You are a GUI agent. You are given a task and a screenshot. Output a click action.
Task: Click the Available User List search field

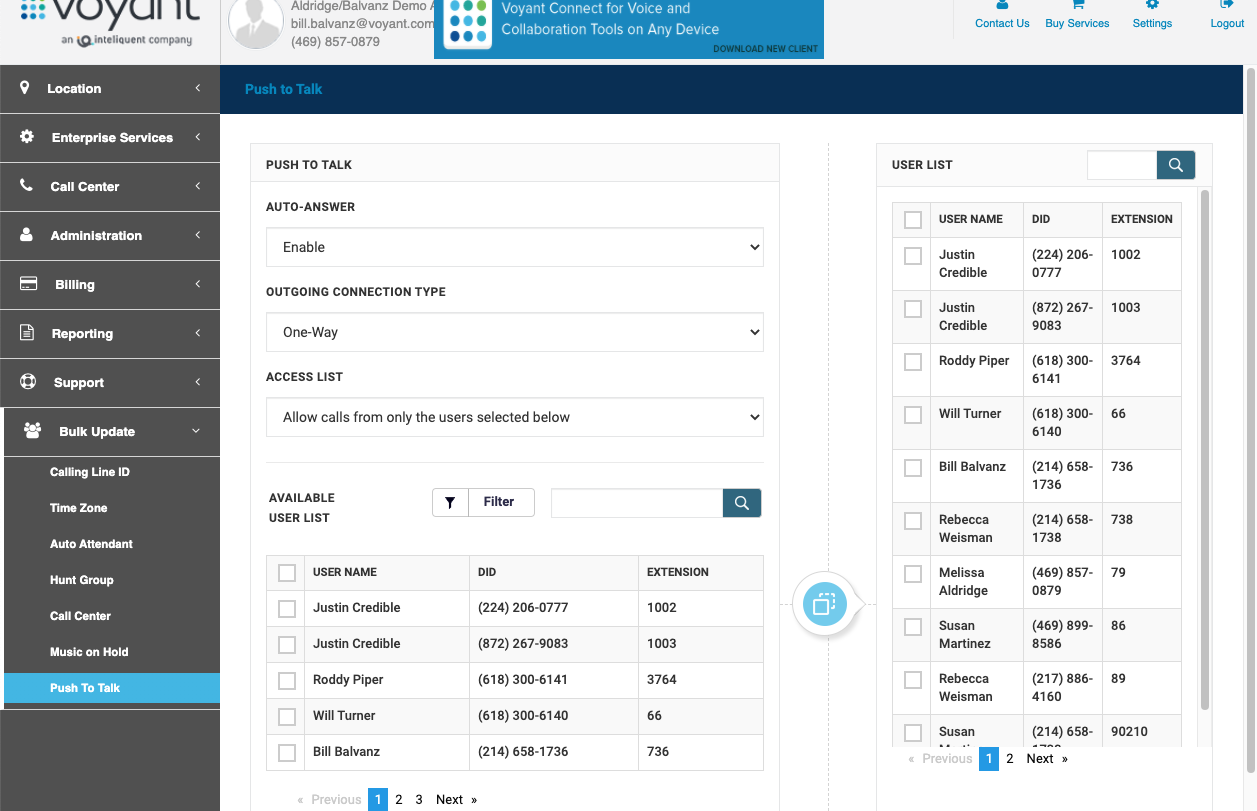point(636,503)
